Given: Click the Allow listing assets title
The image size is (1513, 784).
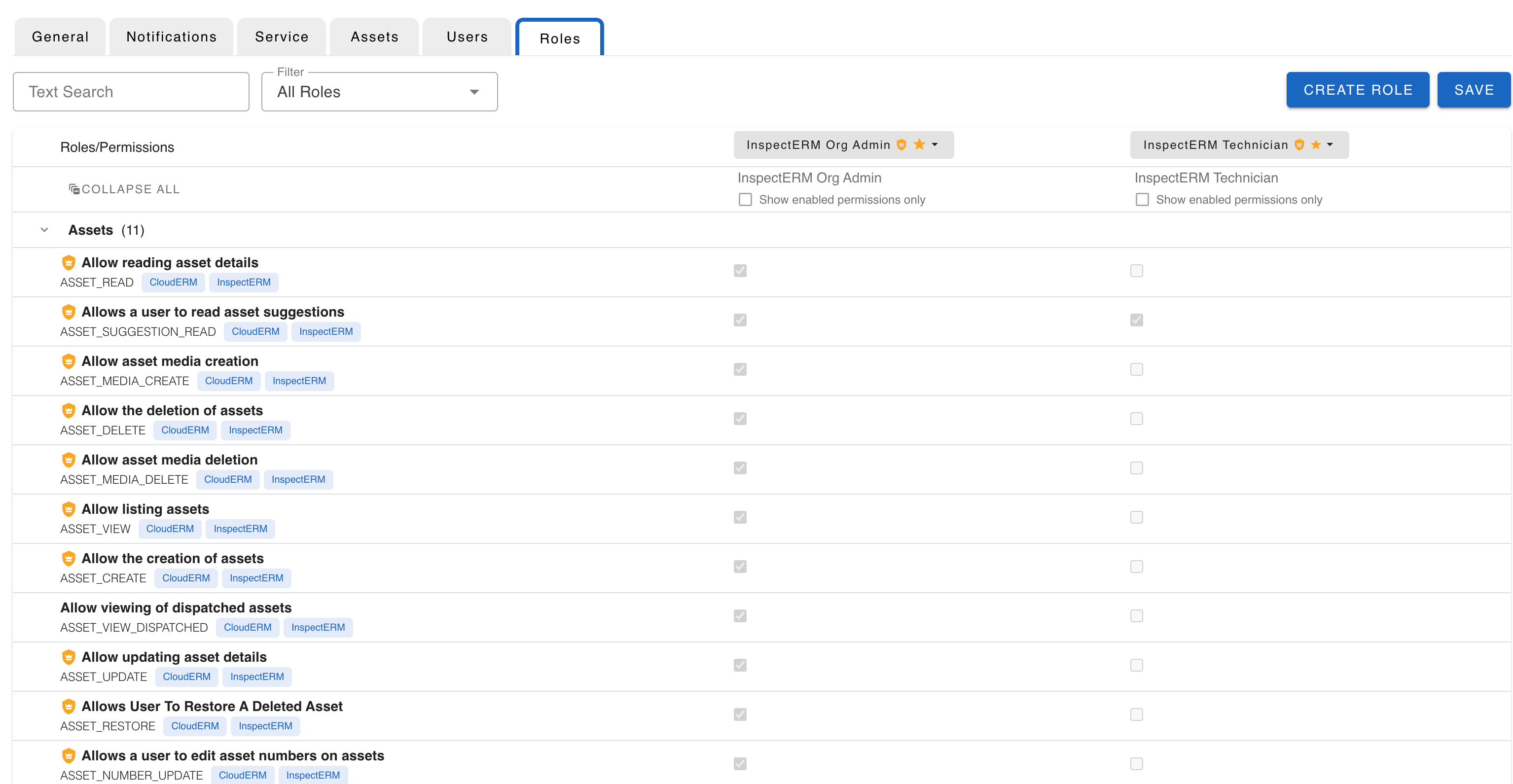Looking at the screenshot, I should tap(145, 509).
